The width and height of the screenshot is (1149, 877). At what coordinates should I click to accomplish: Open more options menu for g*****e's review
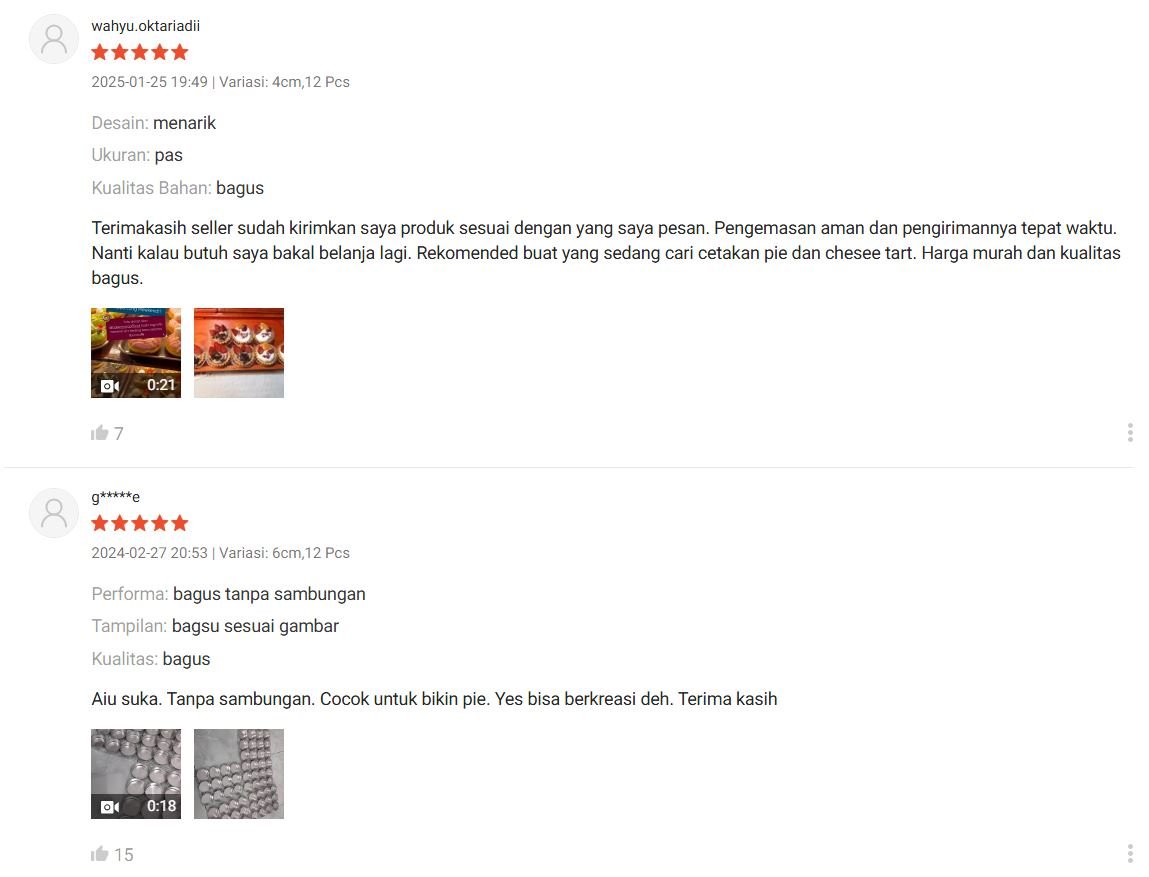point(1130,854)
